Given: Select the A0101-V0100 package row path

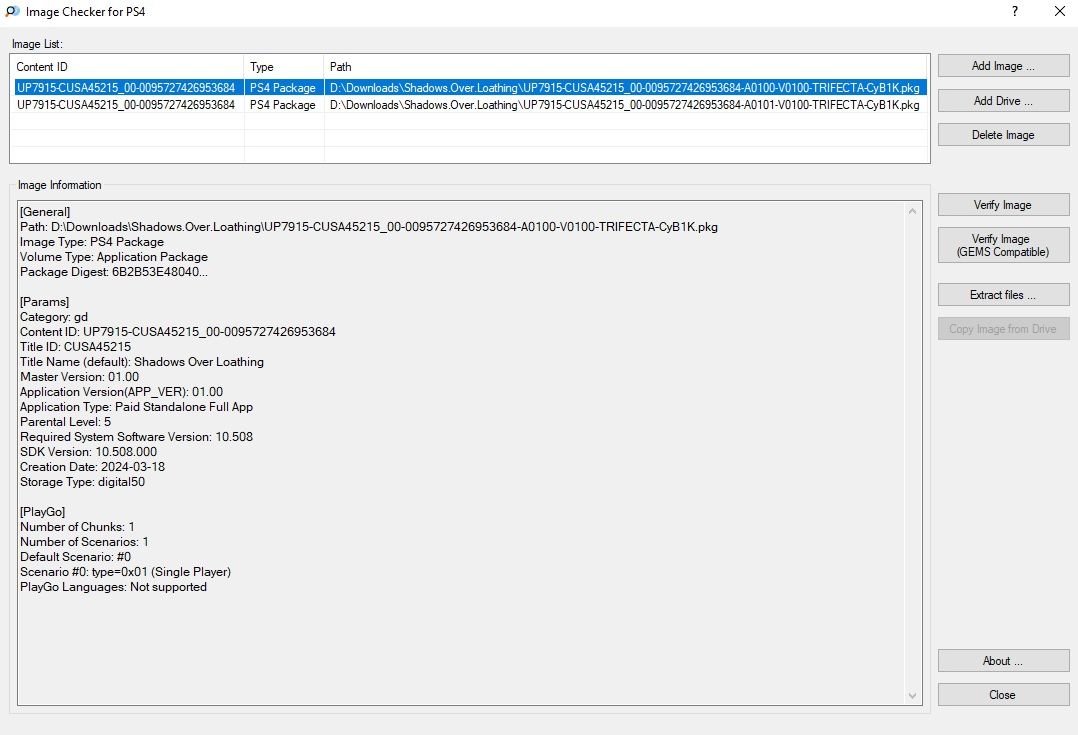Looking at the screenshot, I should tap(625, 105).
